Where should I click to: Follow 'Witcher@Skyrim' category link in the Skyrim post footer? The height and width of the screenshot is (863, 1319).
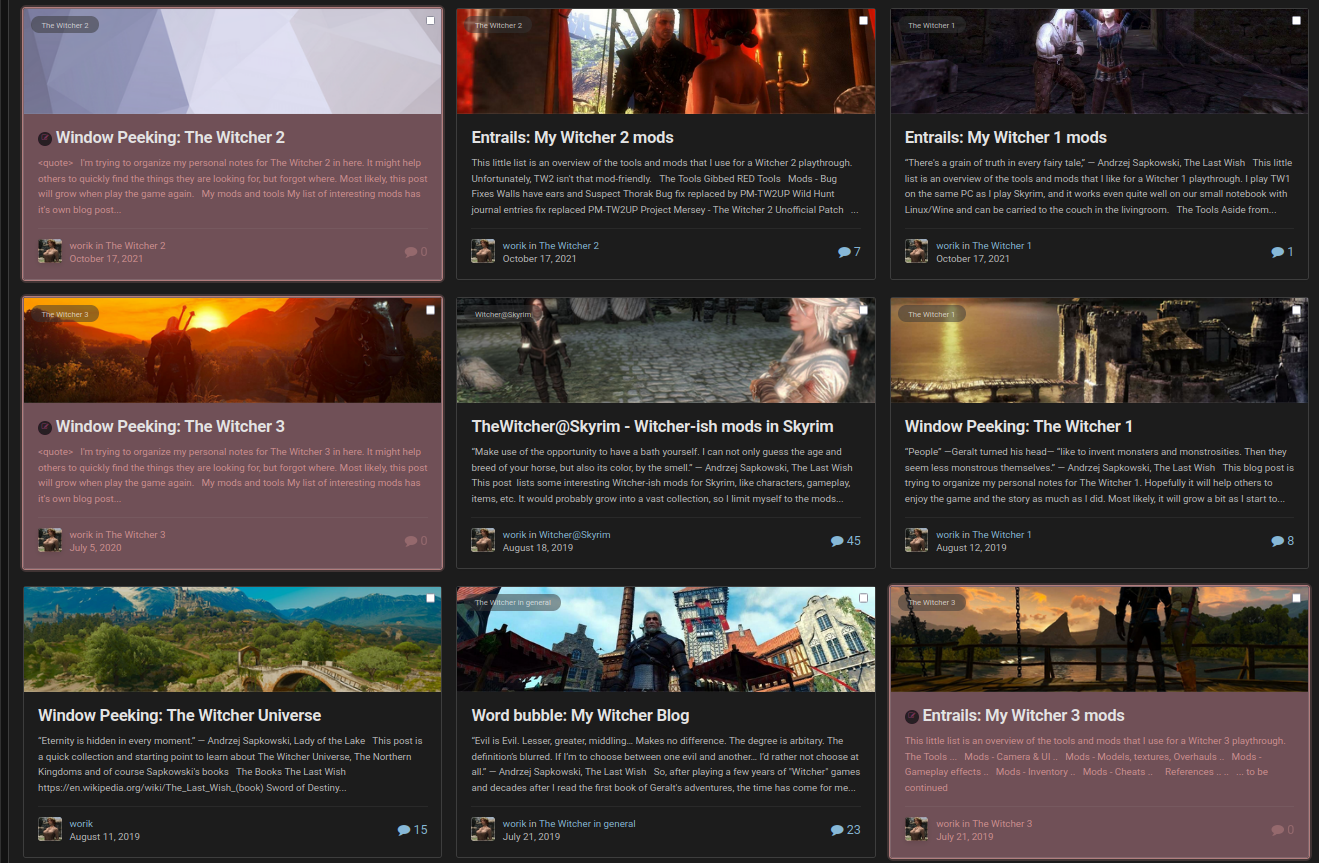(x=575, y=535)
